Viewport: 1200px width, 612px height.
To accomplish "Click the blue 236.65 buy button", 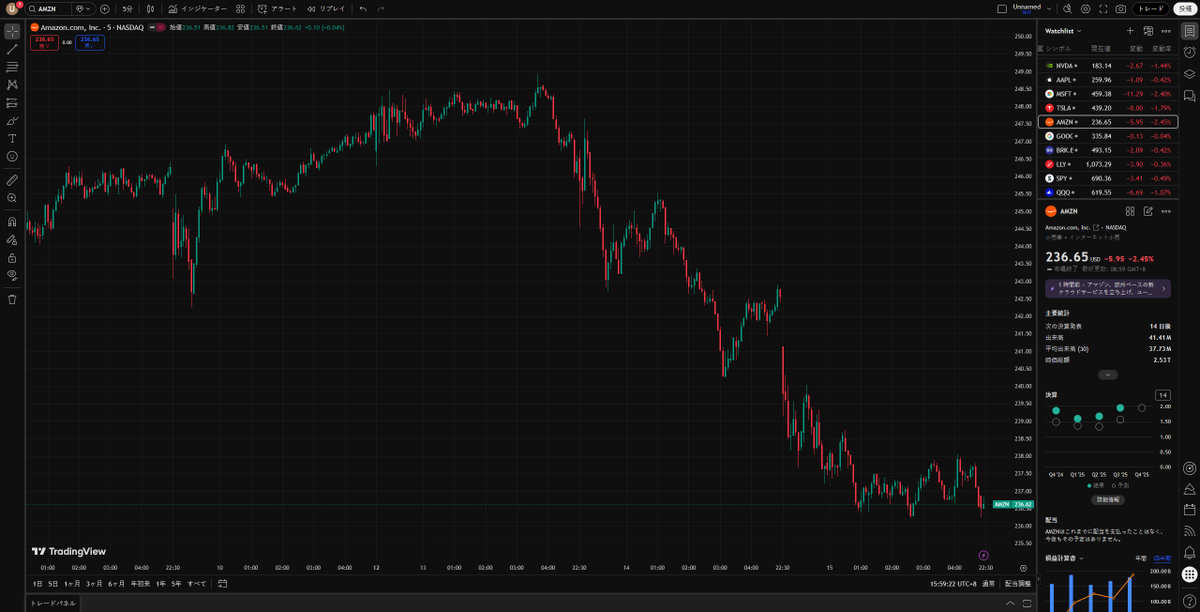I will (x=90, y=42).
